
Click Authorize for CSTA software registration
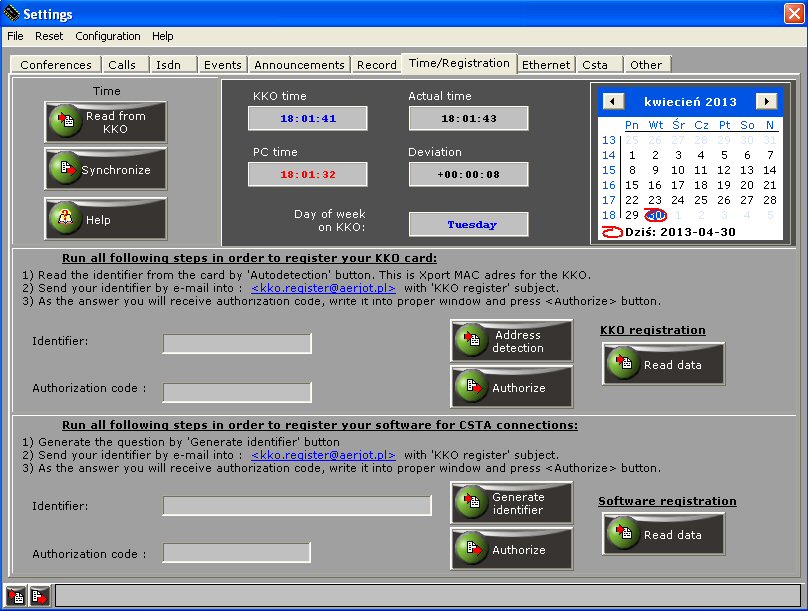(512, 549)
